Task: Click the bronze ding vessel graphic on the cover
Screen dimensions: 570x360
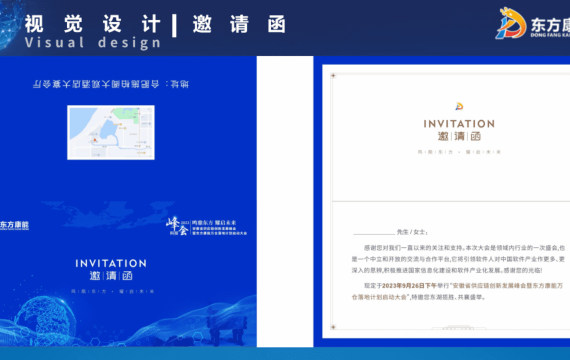Action: click(227, 330)
